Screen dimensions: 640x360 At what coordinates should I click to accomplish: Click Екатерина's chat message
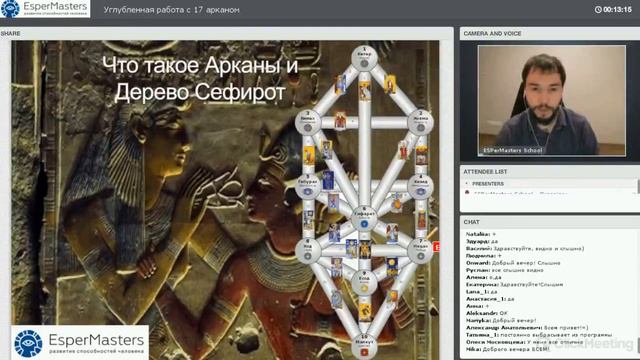click(x=514, y=284)
